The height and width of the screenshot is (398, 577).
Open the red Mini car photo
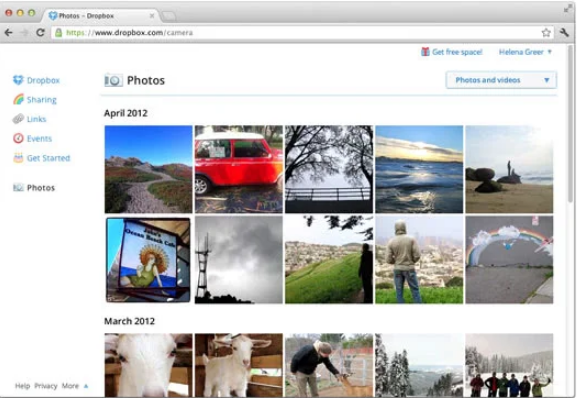[239, 169]
